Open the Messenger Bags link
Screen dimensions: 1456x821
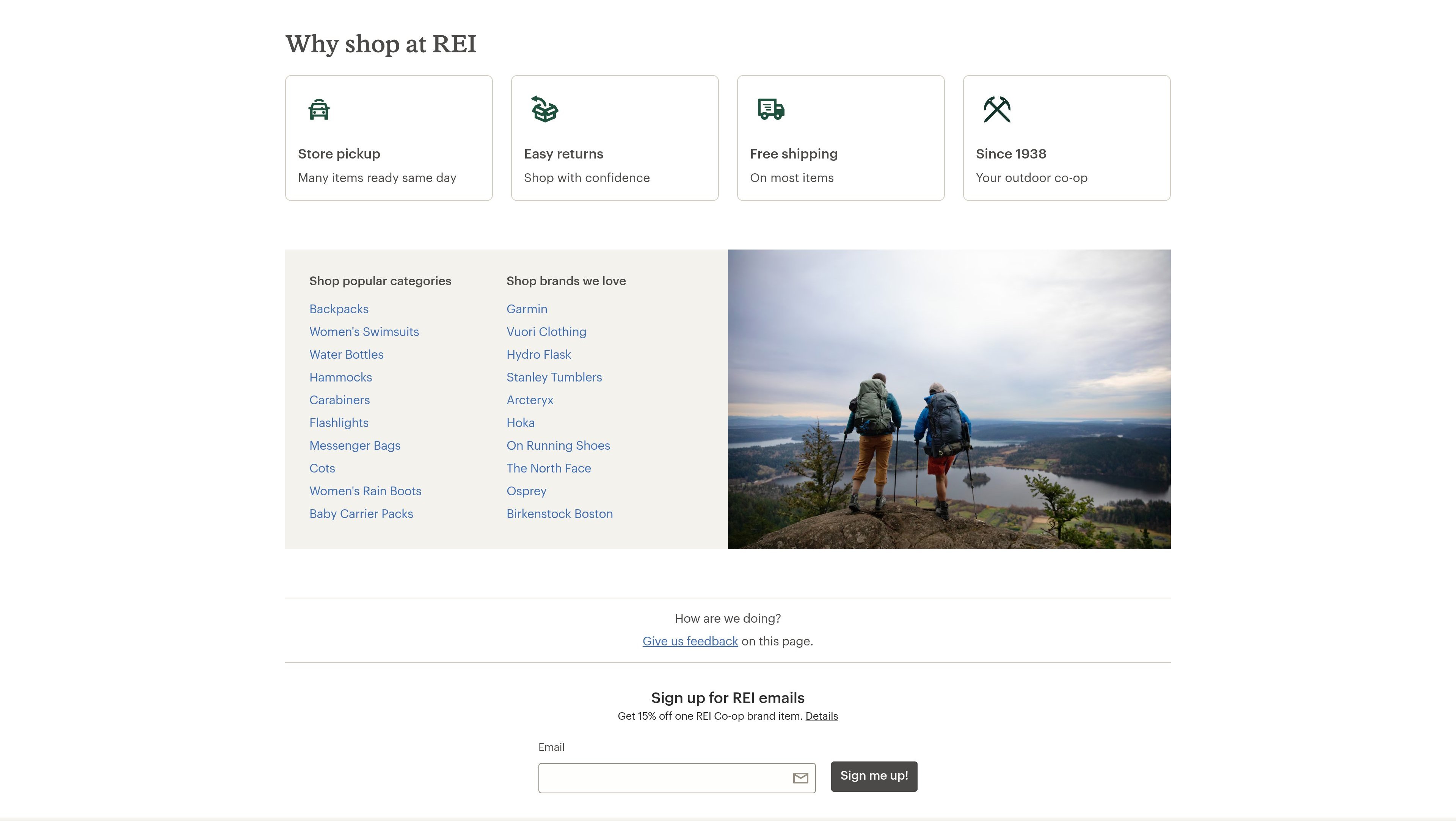[355, 446]
